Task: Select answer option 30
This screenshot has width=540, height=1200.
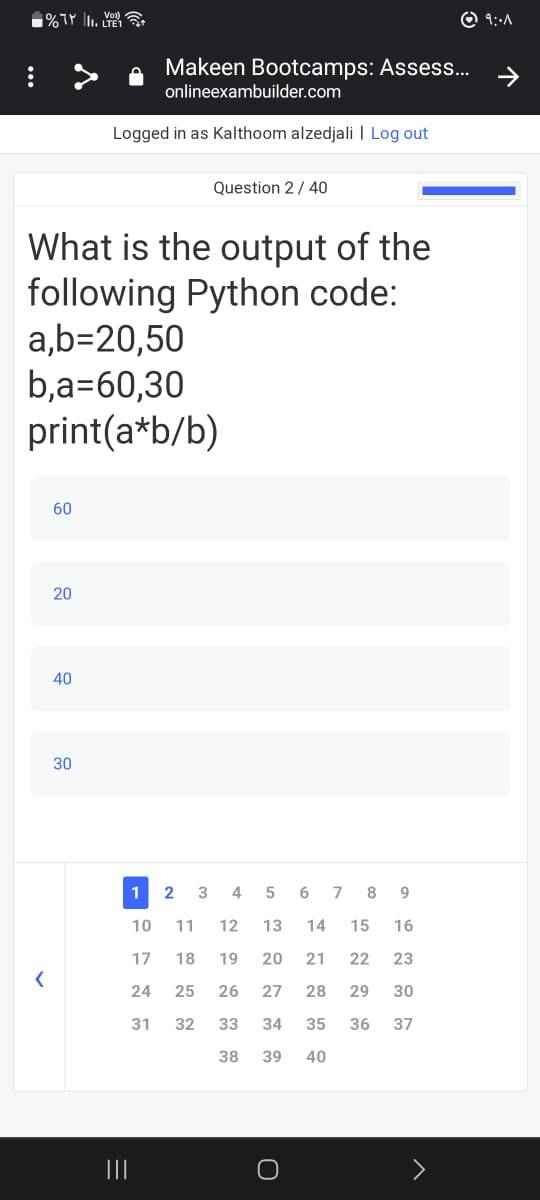Action: click(x=270, y=764)
